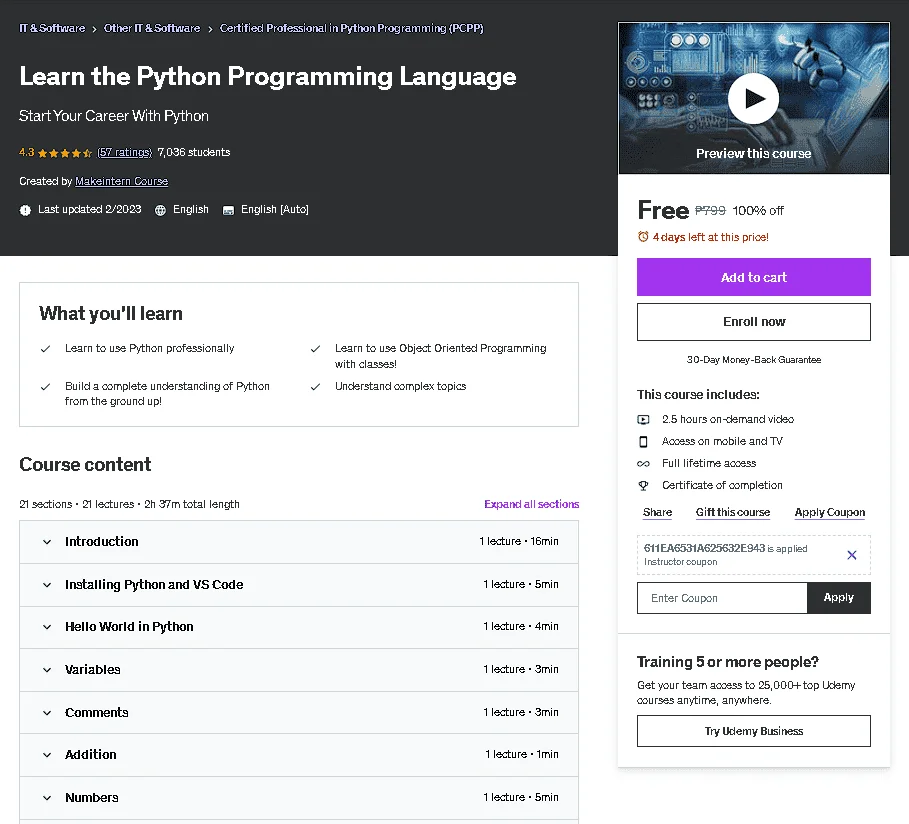Expand the Introduction section

point(299,542)
